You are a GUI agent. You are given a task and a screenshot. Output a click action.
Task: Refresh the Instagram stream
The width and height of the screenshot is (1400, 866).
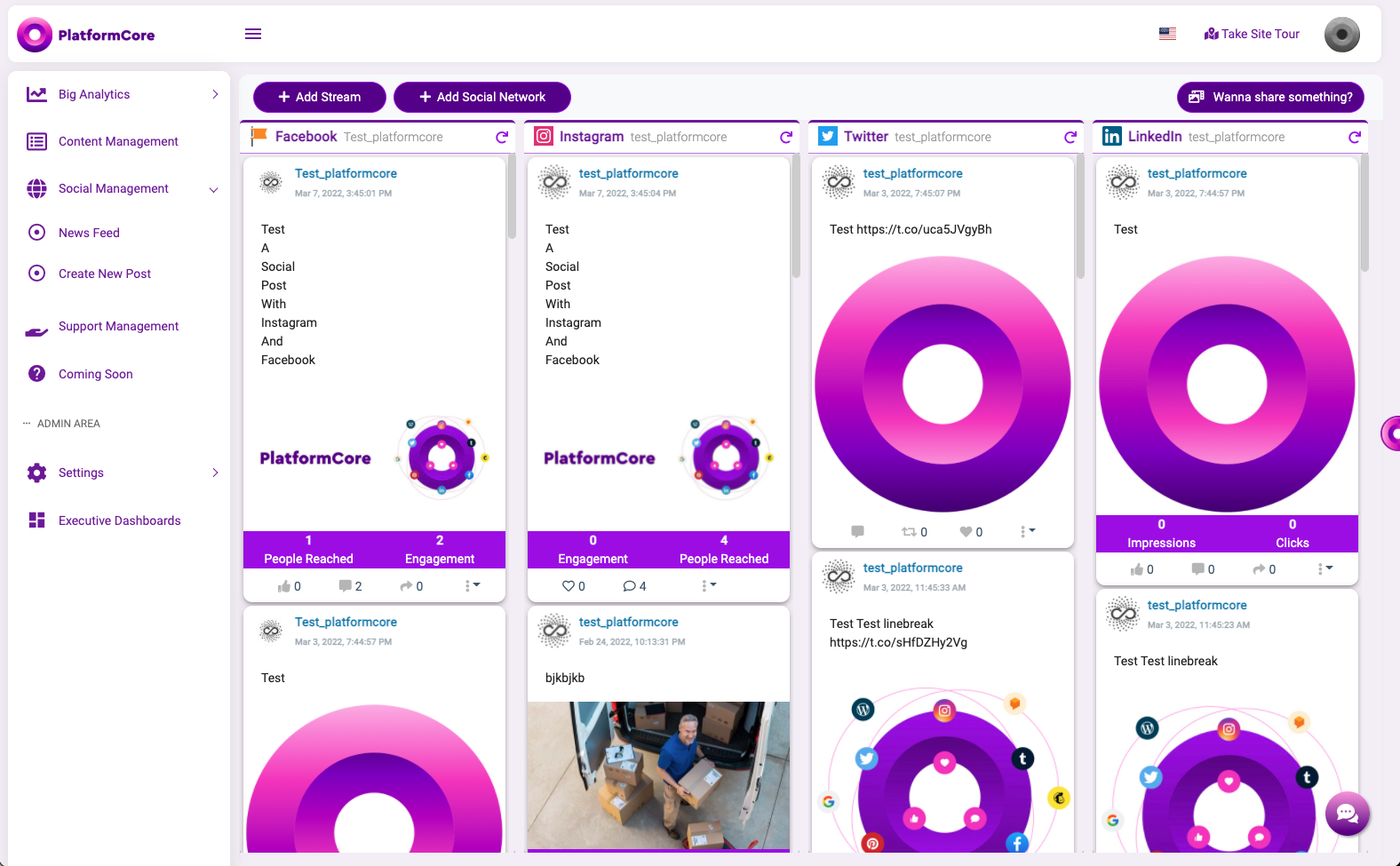coord(786,137)
